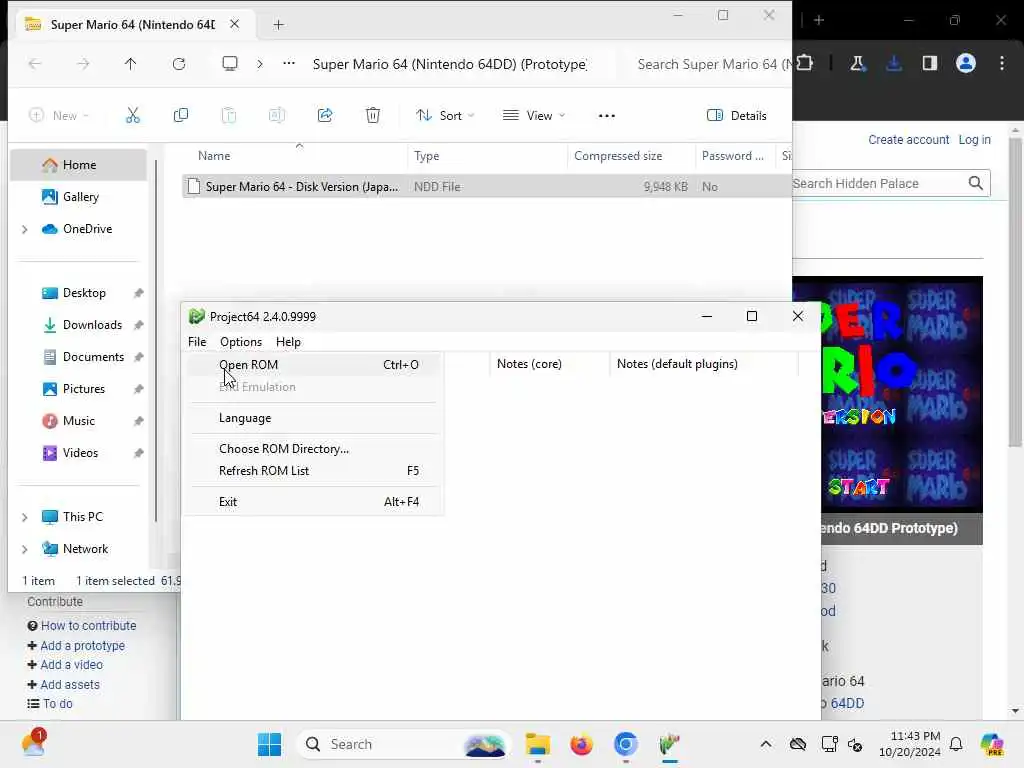This screenshot has height=768, width=1024.
Task: Click Log in link
Action: click(x=974, y=140)
